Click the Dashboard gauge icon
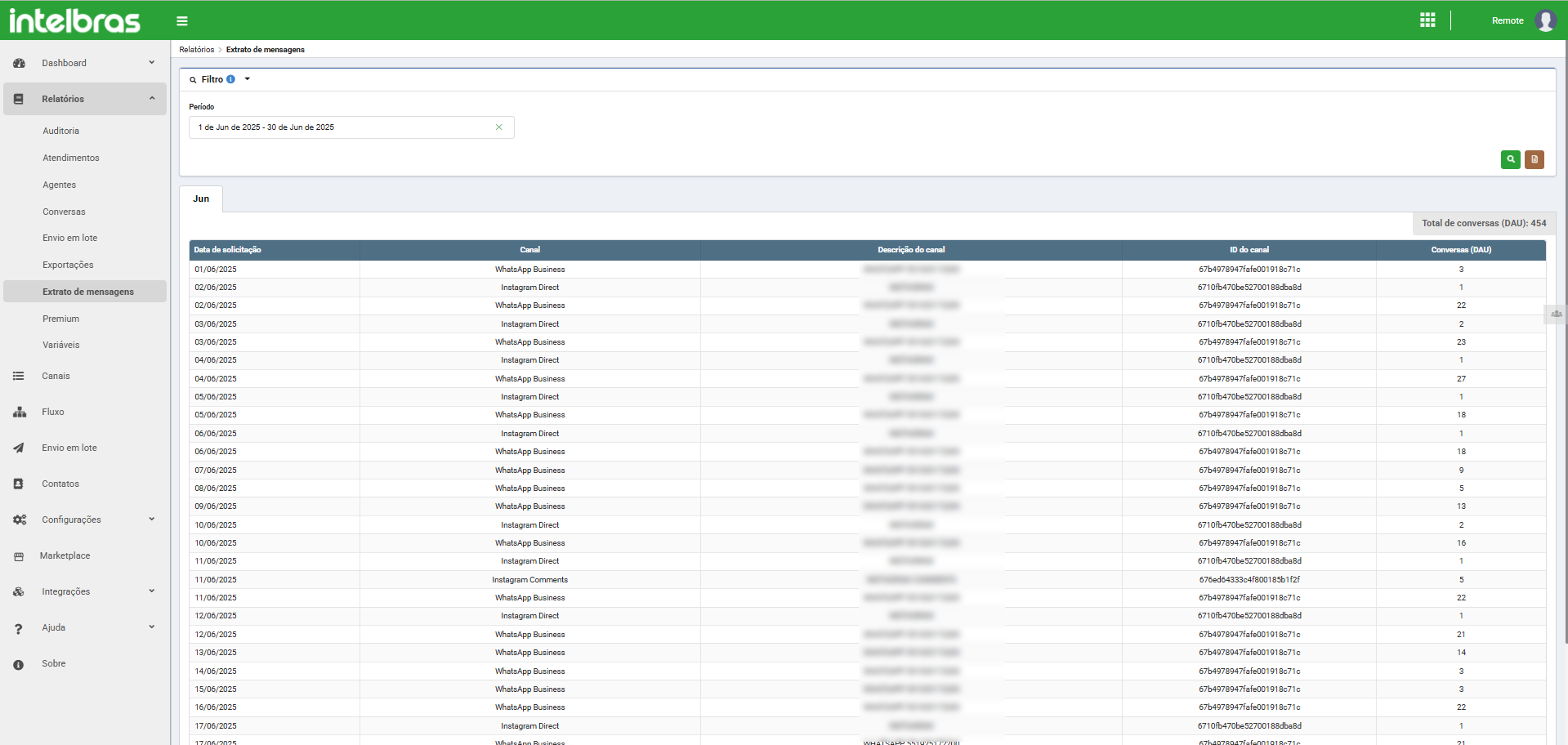 (x=19, y=63)
